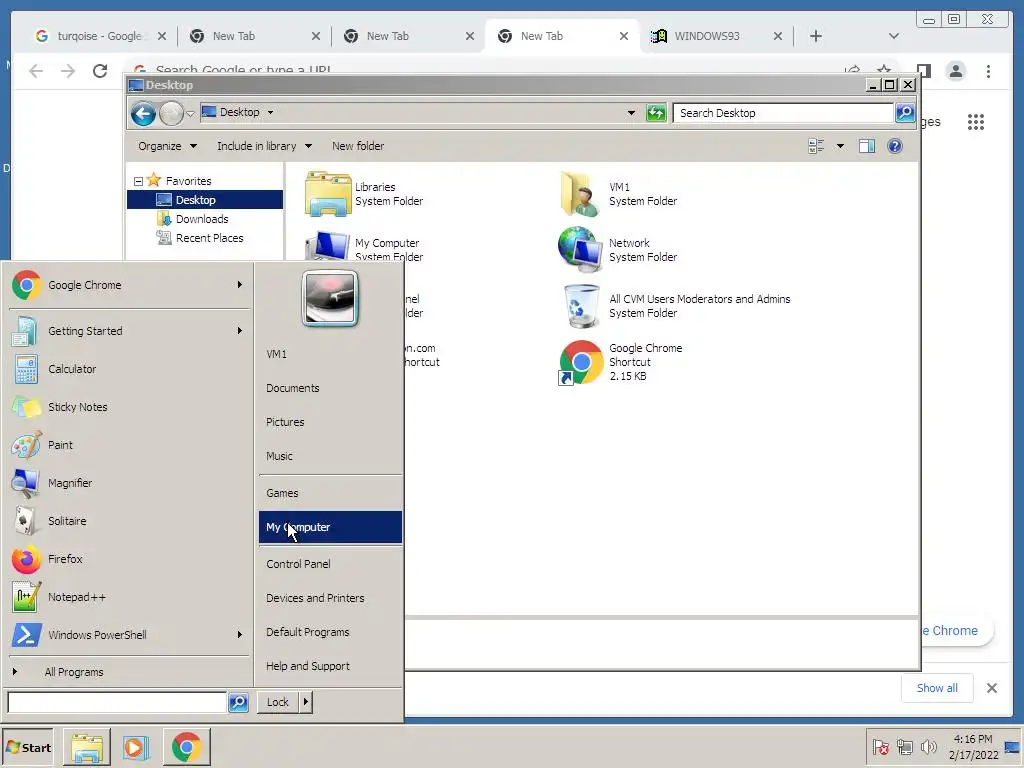Screen dimensions: 1024x768
Task: Expand Windows PowerShell submenu arrow
Action: (240, 634)
